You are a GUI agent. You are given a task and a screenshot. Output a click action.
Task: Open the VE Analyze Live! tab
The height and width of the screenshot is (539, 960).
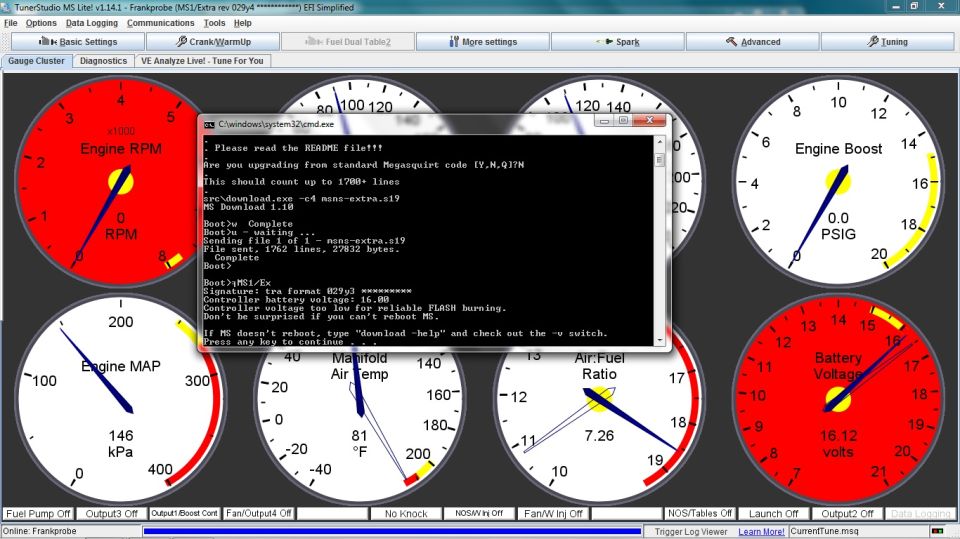(202, 61)
